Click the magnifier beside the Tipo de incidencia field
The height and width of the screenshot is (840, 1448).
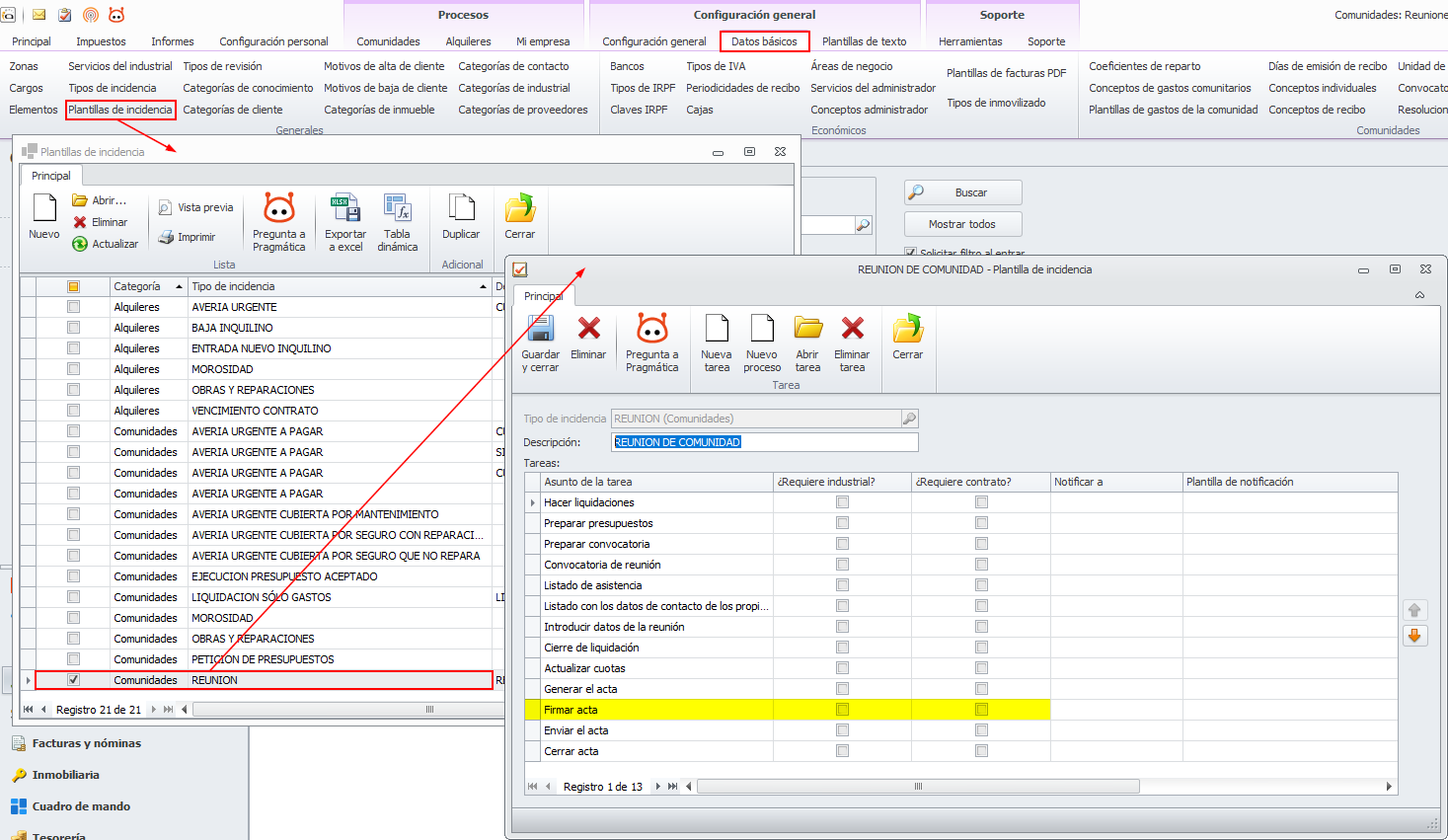[909, 419]
